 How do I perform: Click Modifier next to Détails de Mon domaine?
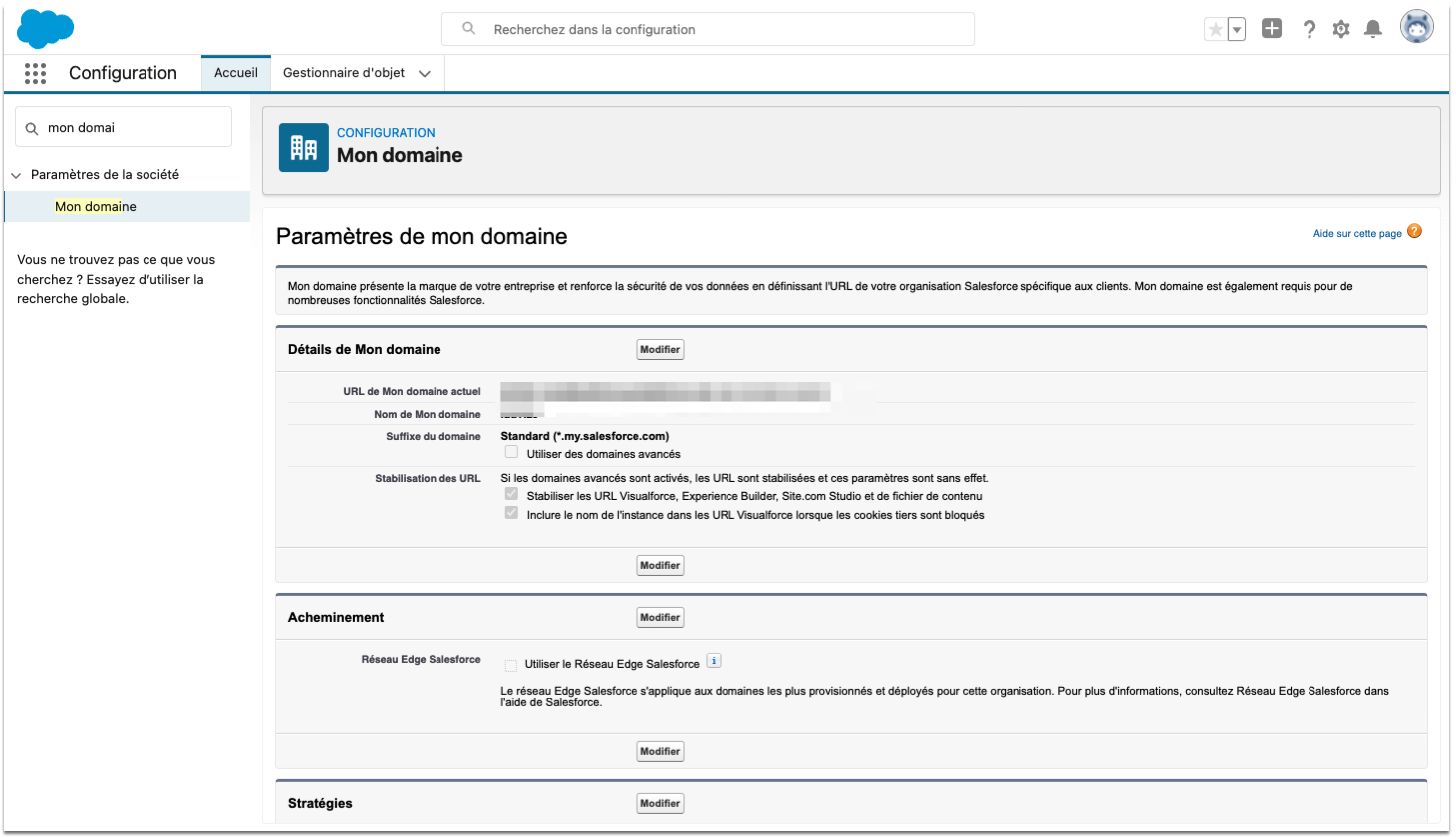pyautogui.click(x=660, y=350)
